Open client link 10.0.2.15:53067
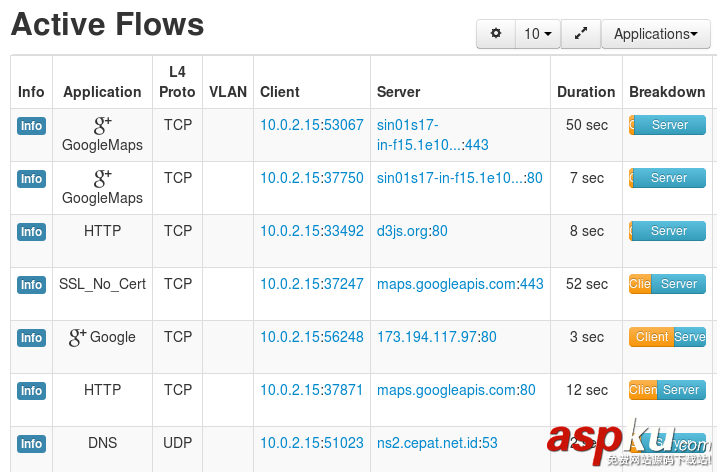717x472 pixels. coord(312,125)
